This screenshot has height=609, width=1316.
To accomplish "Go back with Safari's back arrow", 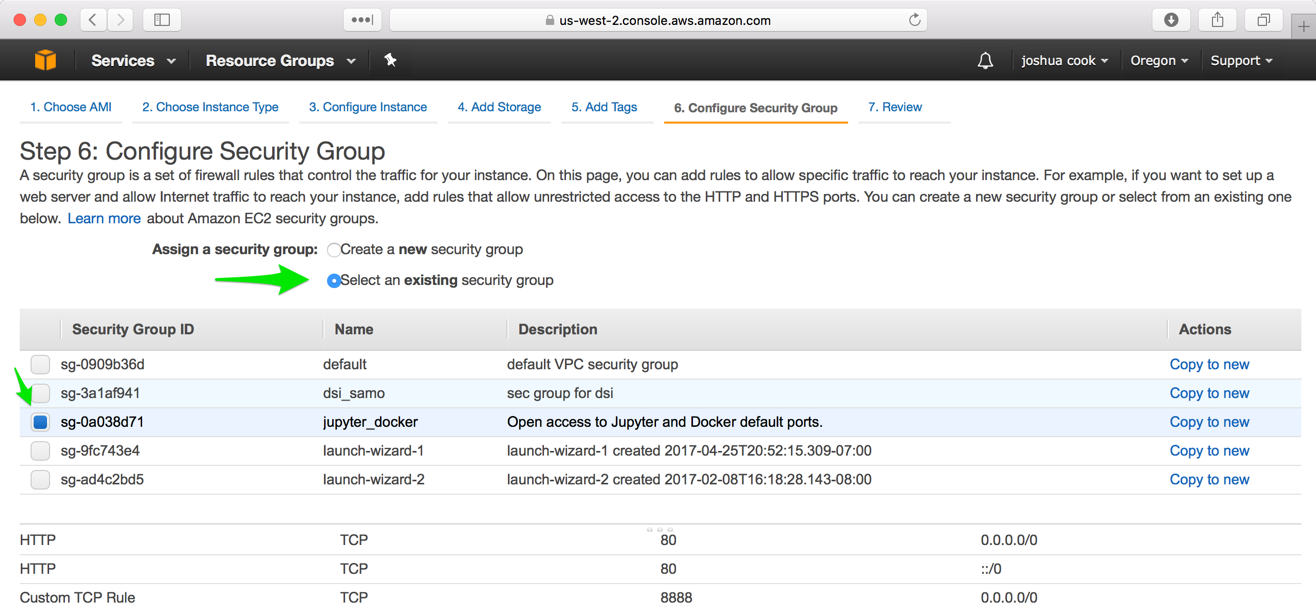I will coord(93,20).
